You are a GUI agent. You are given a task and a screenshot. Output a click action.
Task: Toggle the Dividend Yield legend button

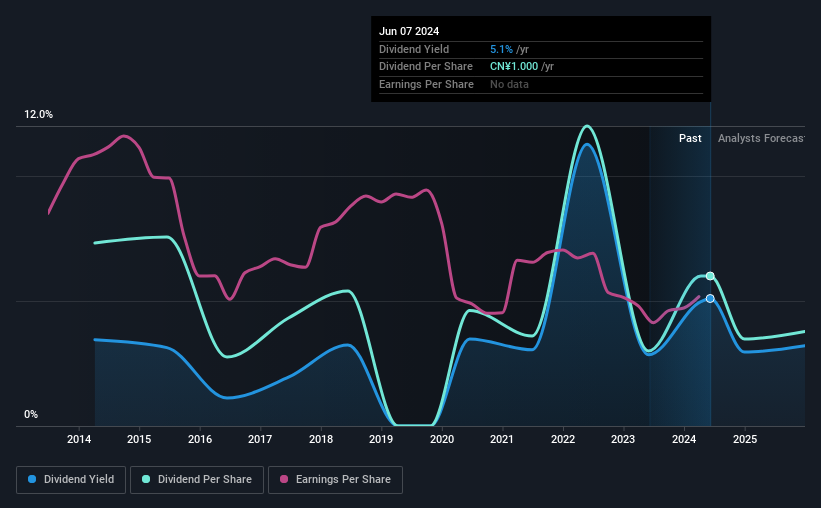(71, 480)
